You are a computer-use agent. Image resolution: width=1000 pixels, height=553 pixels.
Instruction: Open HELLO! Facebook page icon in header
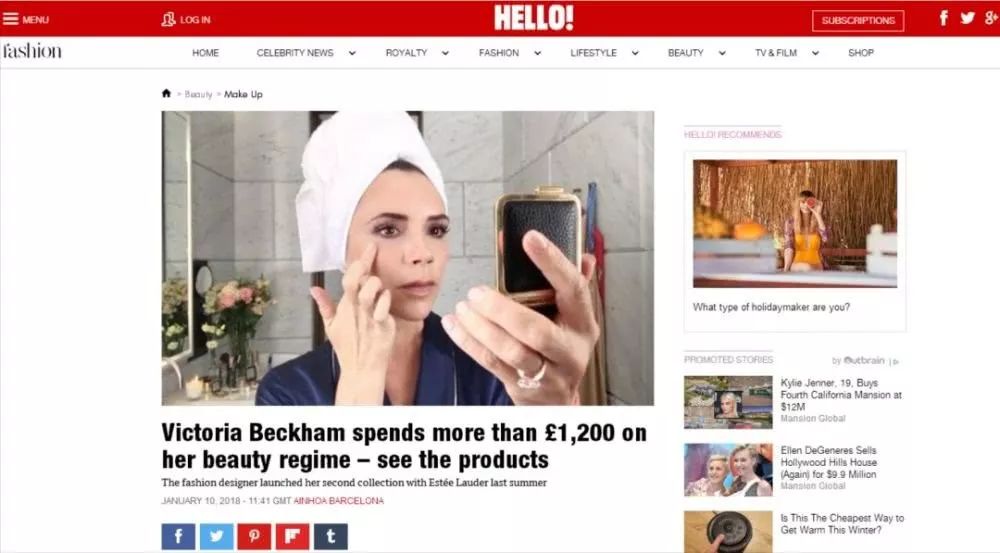tap(943, 18)
